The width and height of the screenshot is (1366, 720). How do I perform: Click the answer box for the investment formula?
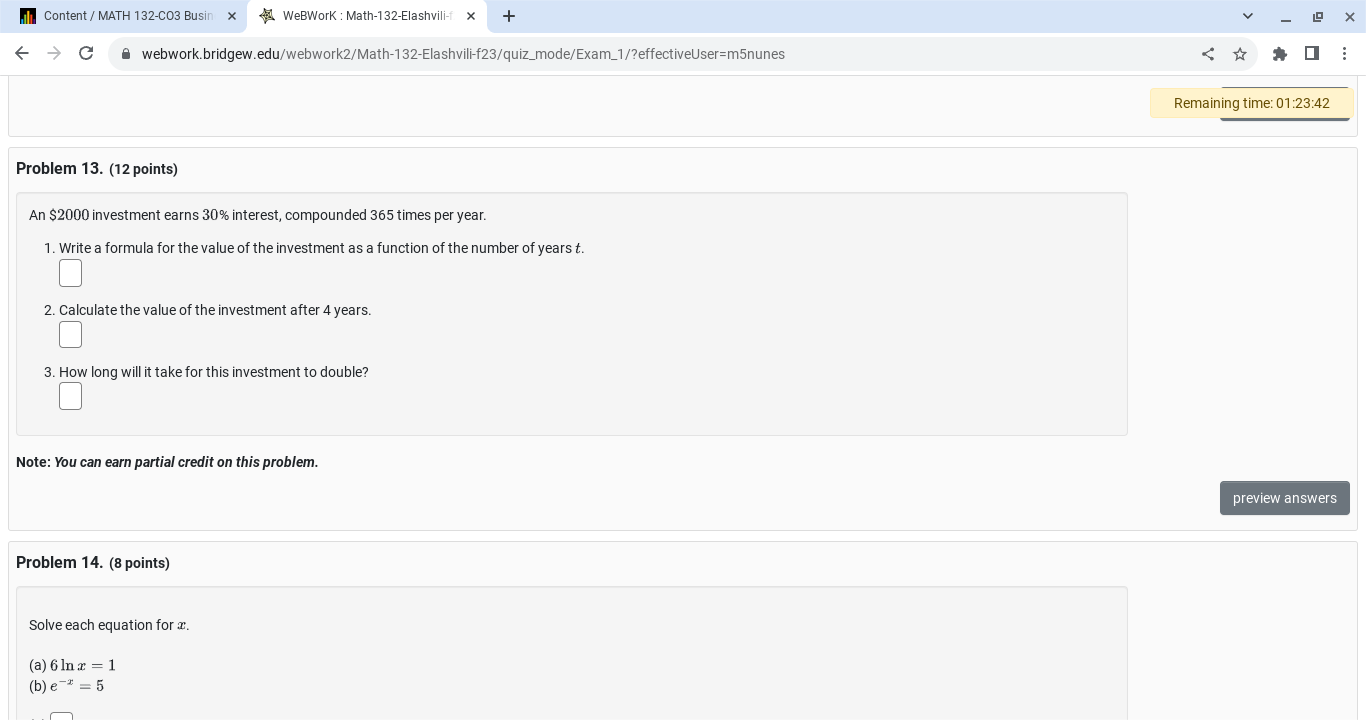(x=70, y=273)
